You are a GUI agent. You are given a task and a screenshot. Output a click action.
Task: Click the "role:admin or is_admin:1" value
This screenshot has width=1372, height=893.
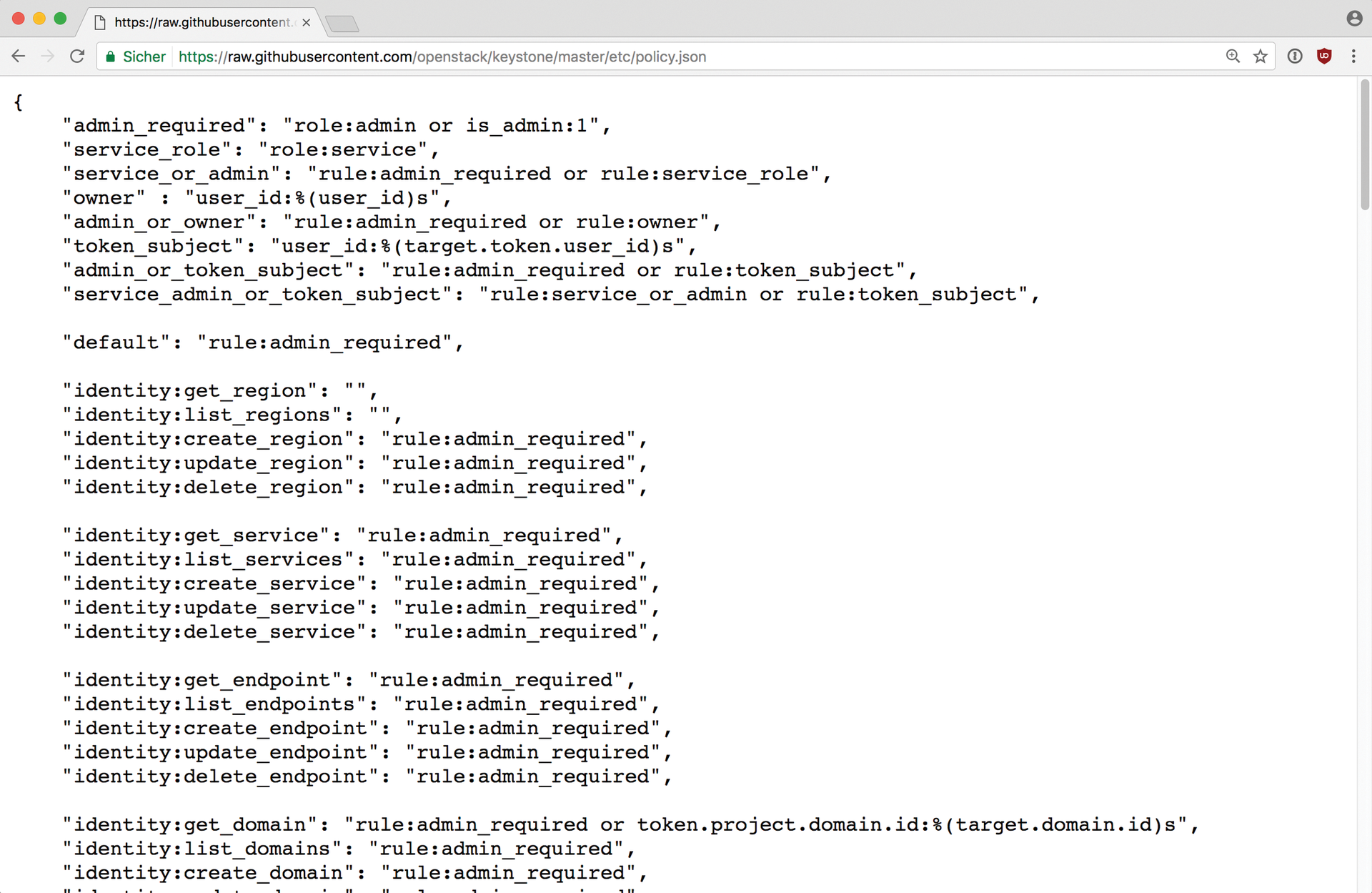[x=440, y=126]
